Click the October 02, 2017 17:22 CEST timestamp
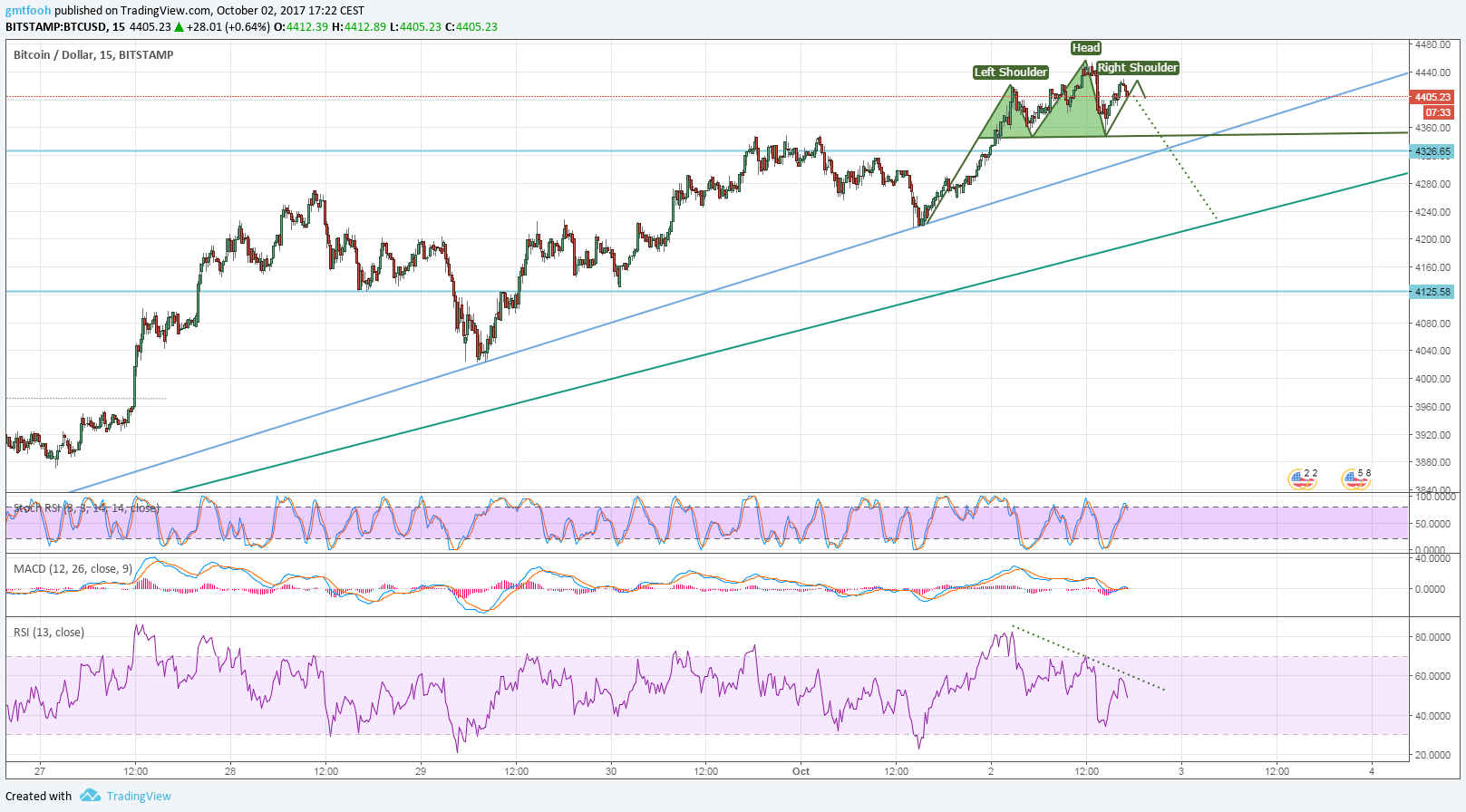The image size is (1466, 812). click(290, 11)
